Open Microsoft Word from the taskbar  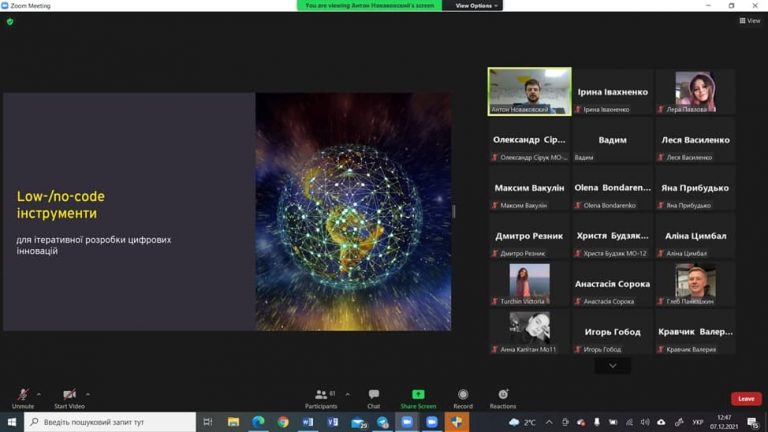(308, 422)
